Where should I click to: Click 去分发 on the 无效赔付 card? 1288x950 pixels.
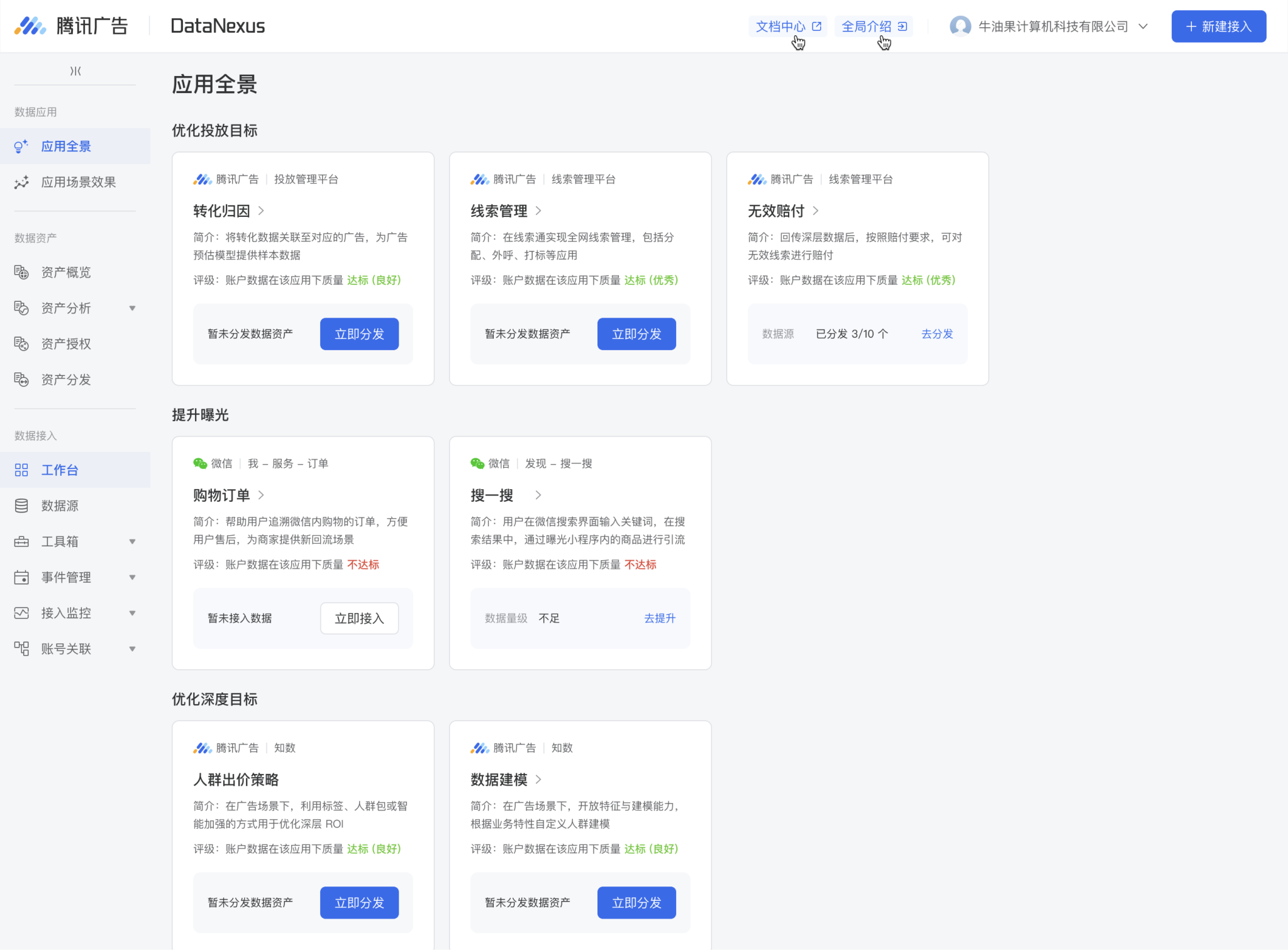[937, 334]
